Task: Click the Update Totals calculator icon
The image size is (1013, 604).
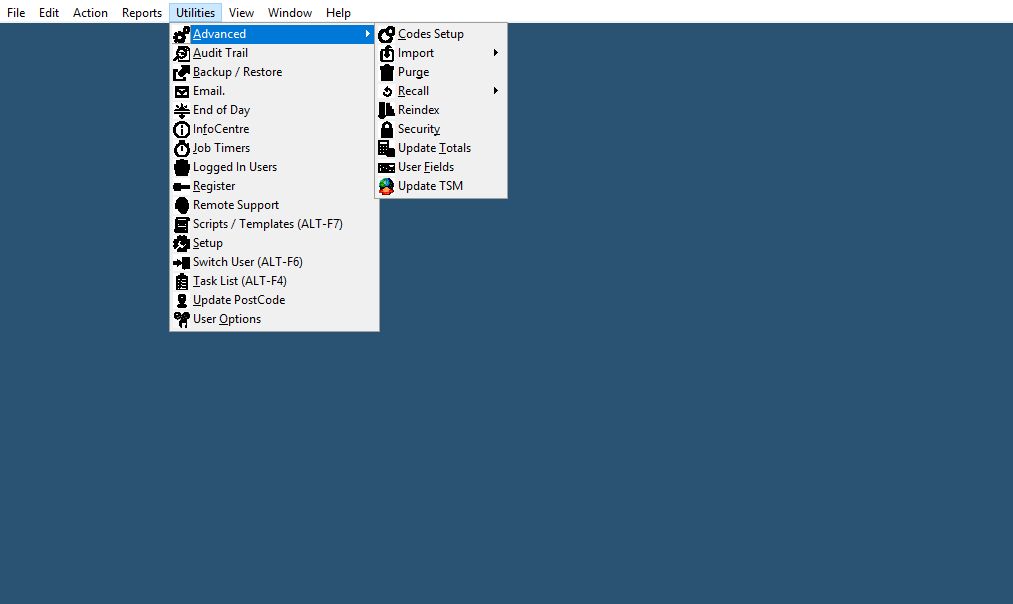Action: (x=386, y=148)
